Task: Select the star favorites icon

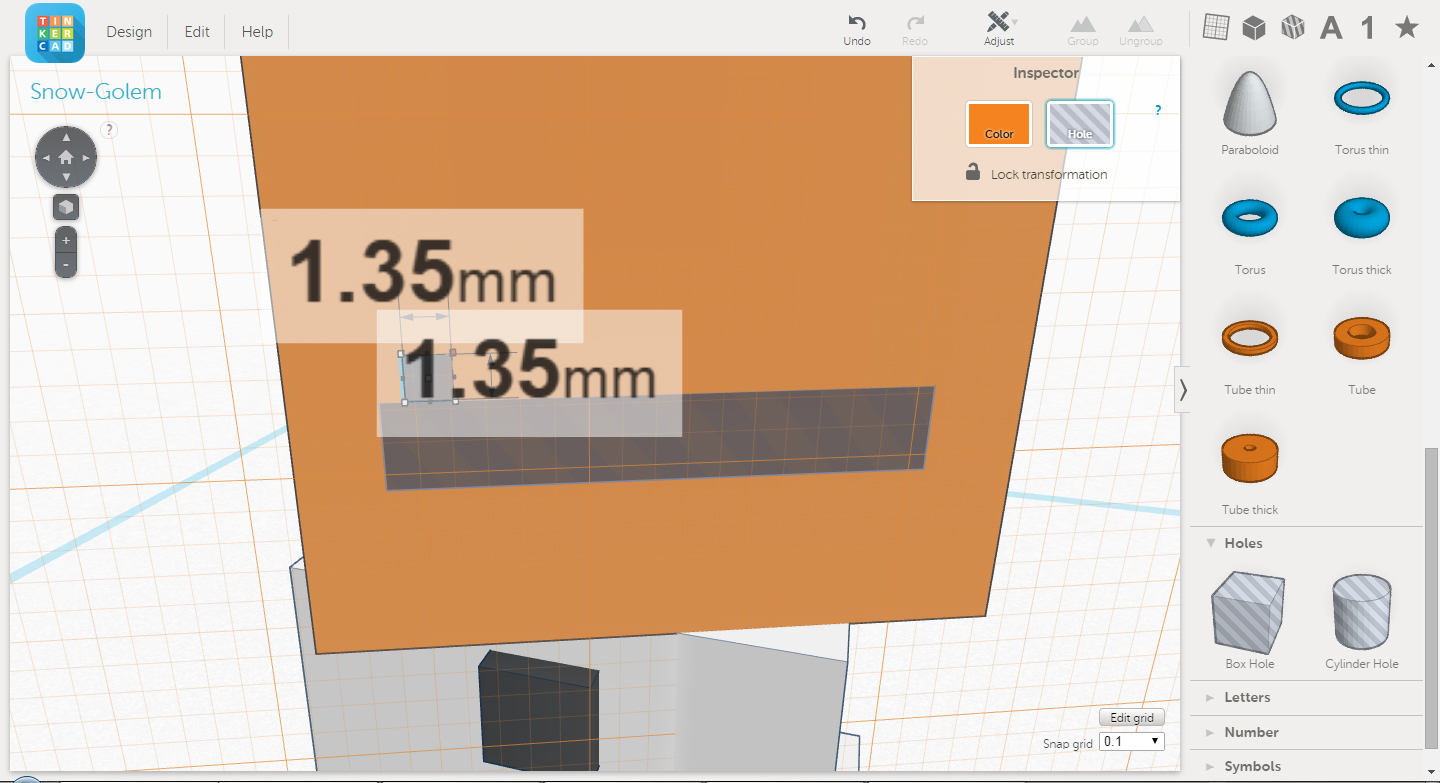Action: [1407, 27]
